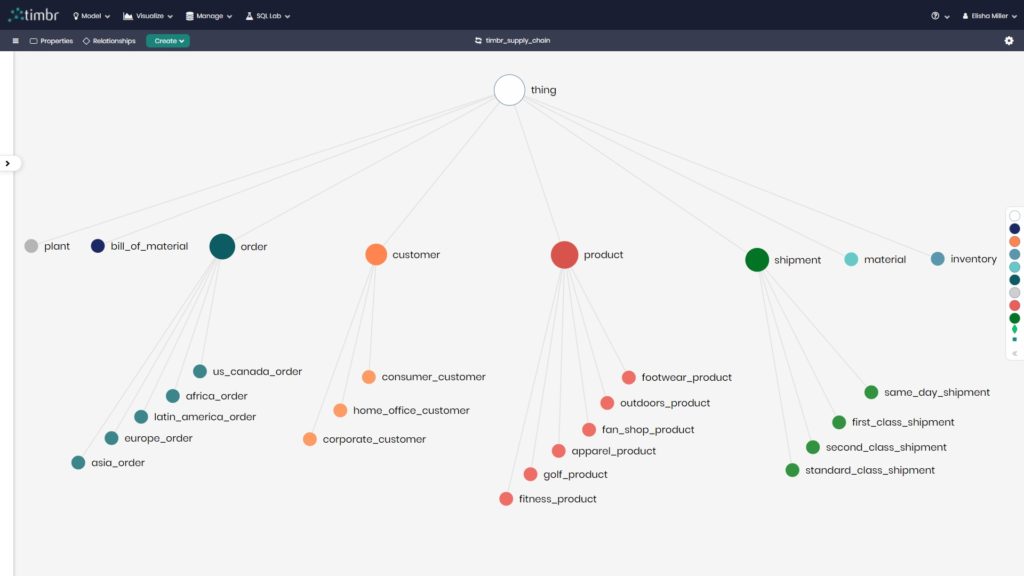Image resolution: width=1024 pixels, height=576 pixels.
Task: Open the SQL Lab icon
Action: tap(250, 15)
